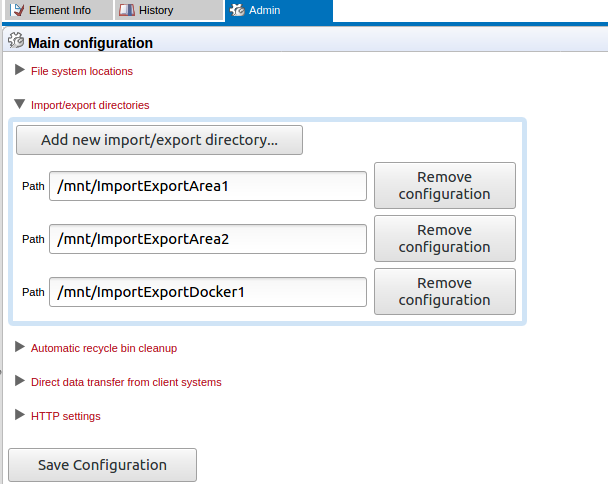Switch to the Element Info tab

click(59, 10)
